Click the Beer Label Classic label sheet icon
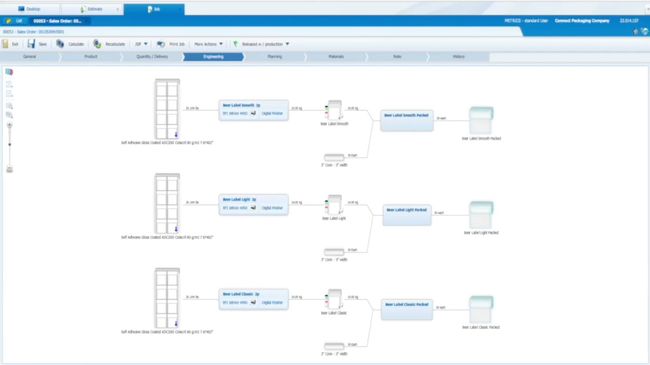Screen dimensions: 650x365 click(x=334, y=299)
